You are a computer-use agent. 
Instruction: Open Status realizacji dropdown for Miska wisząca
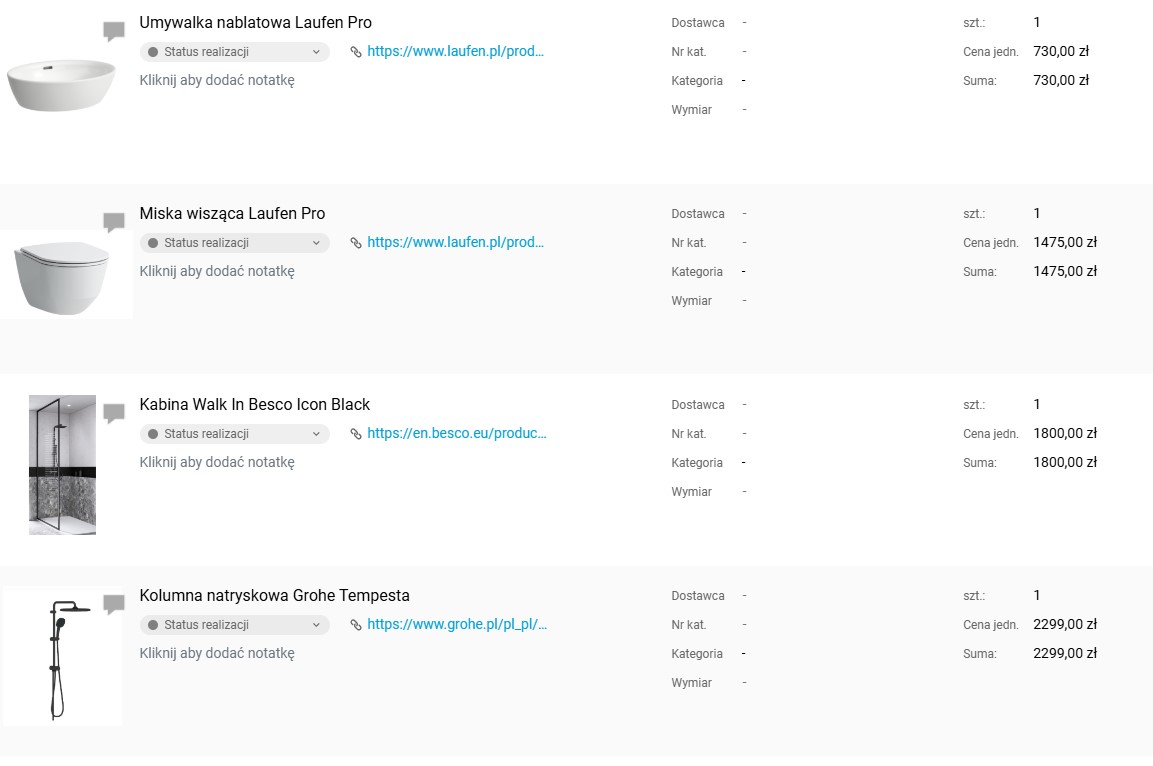click(234, 243)
